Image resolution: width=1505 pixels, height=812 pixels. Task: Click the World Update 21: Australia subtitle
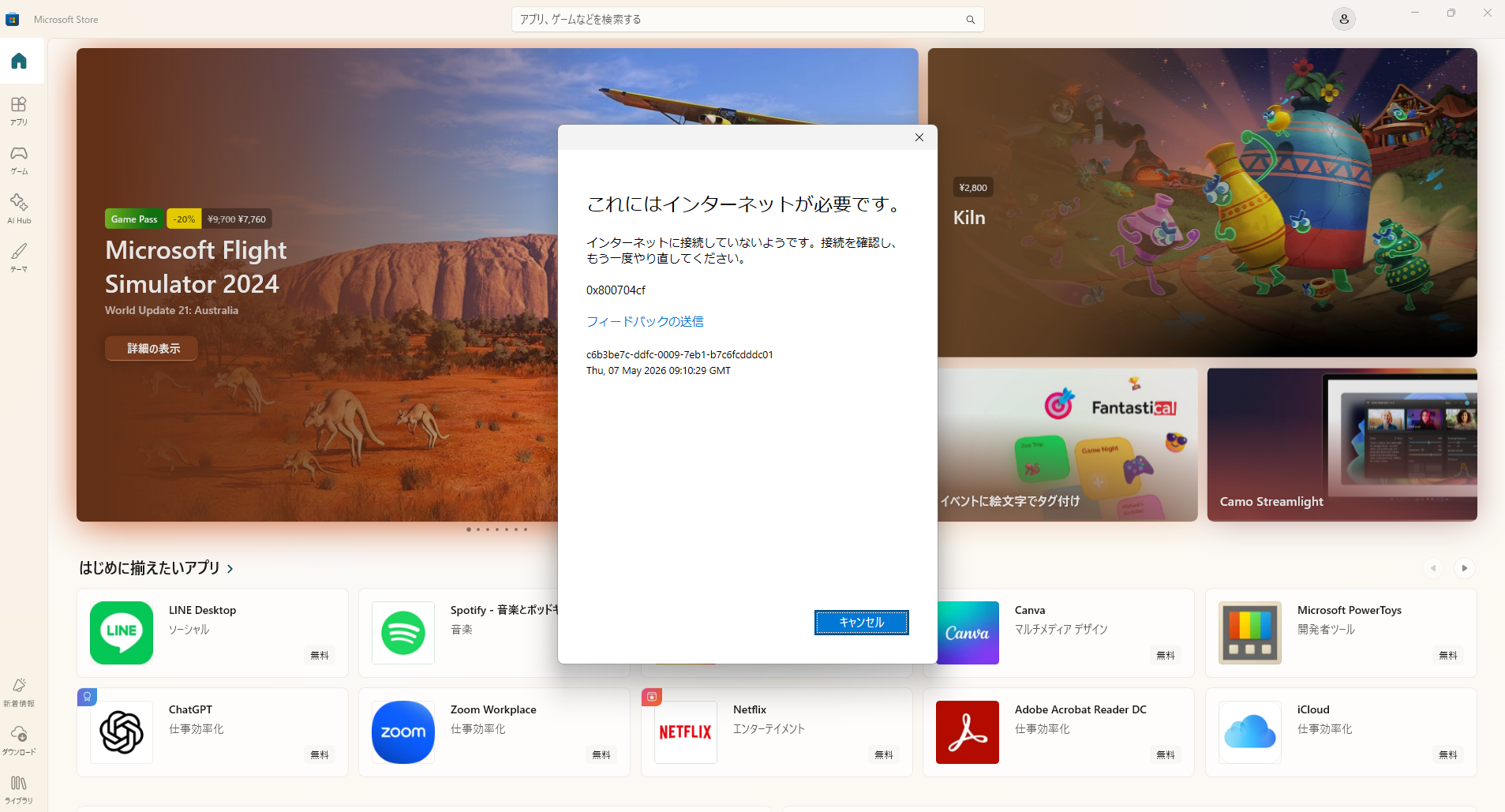coord(172,310)
